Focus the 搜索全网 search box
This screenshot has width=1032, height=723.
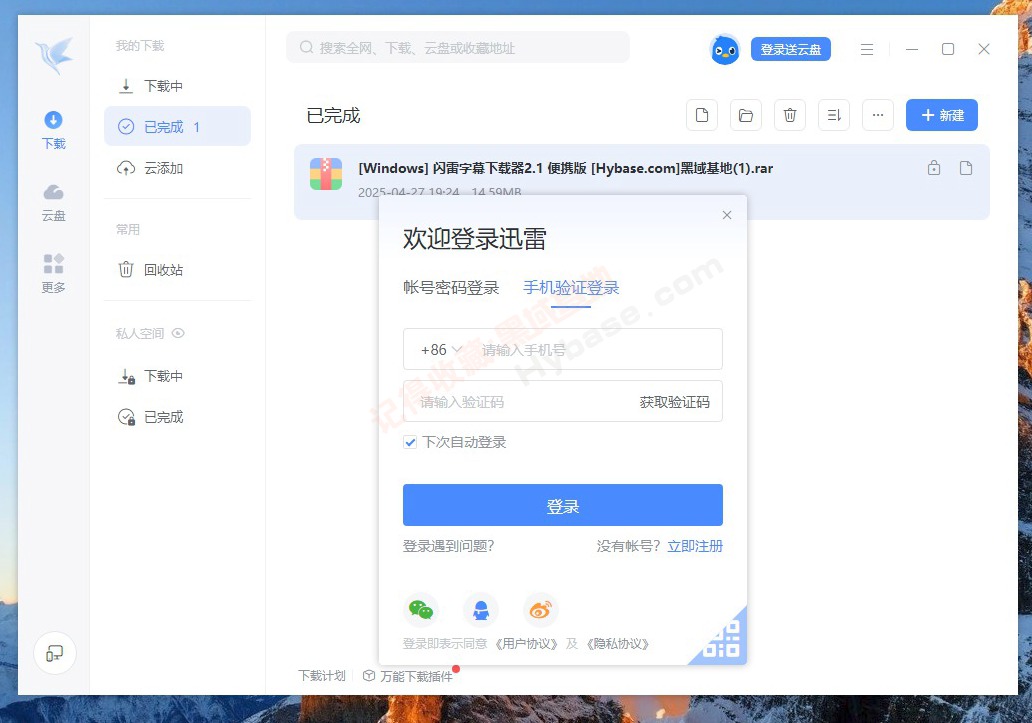click(x=458, y=47)
